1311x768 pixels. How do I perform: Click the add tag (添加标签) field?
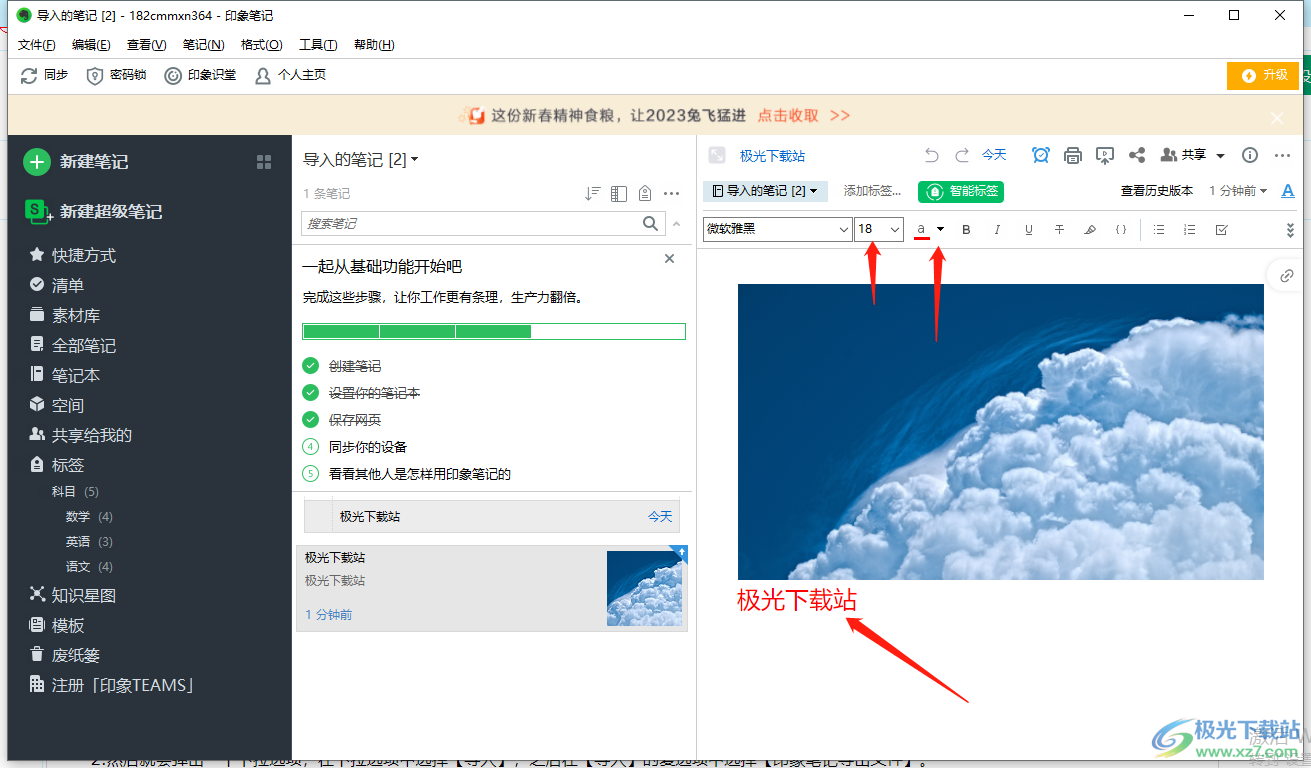pyautogui.click(x=872, y=191)
